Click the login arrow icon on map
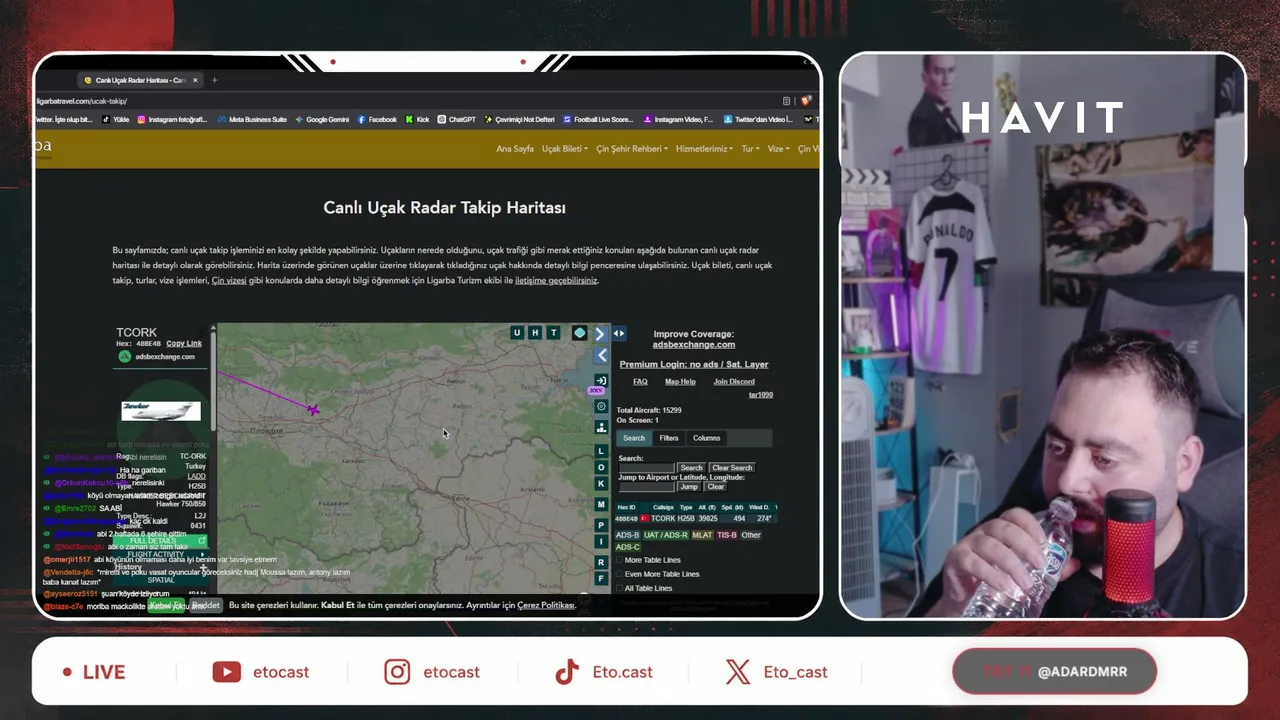The height and width of the screenshot is (720, 1280). (x=601, y=380)
